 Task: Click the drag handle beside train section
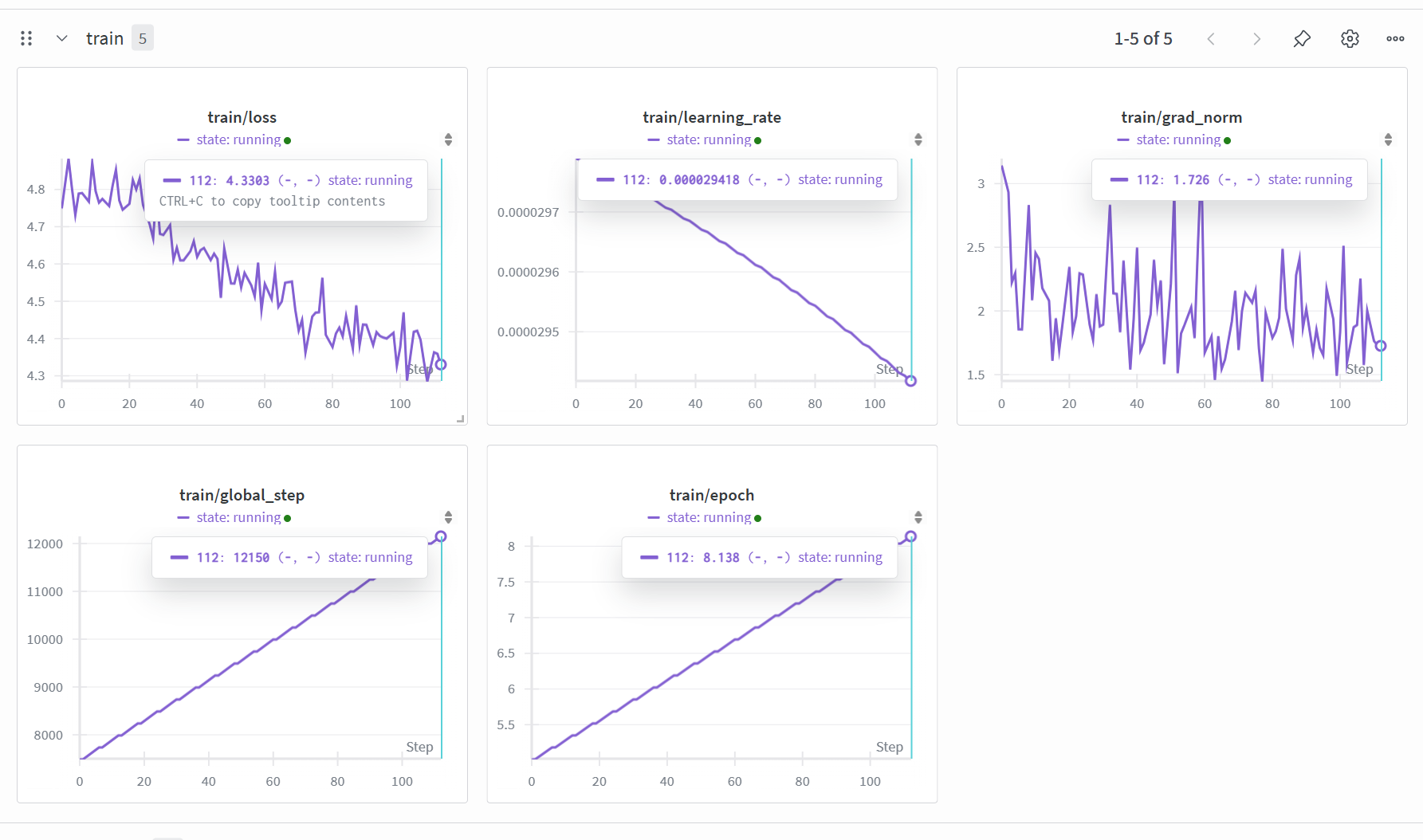coord(26,38)
